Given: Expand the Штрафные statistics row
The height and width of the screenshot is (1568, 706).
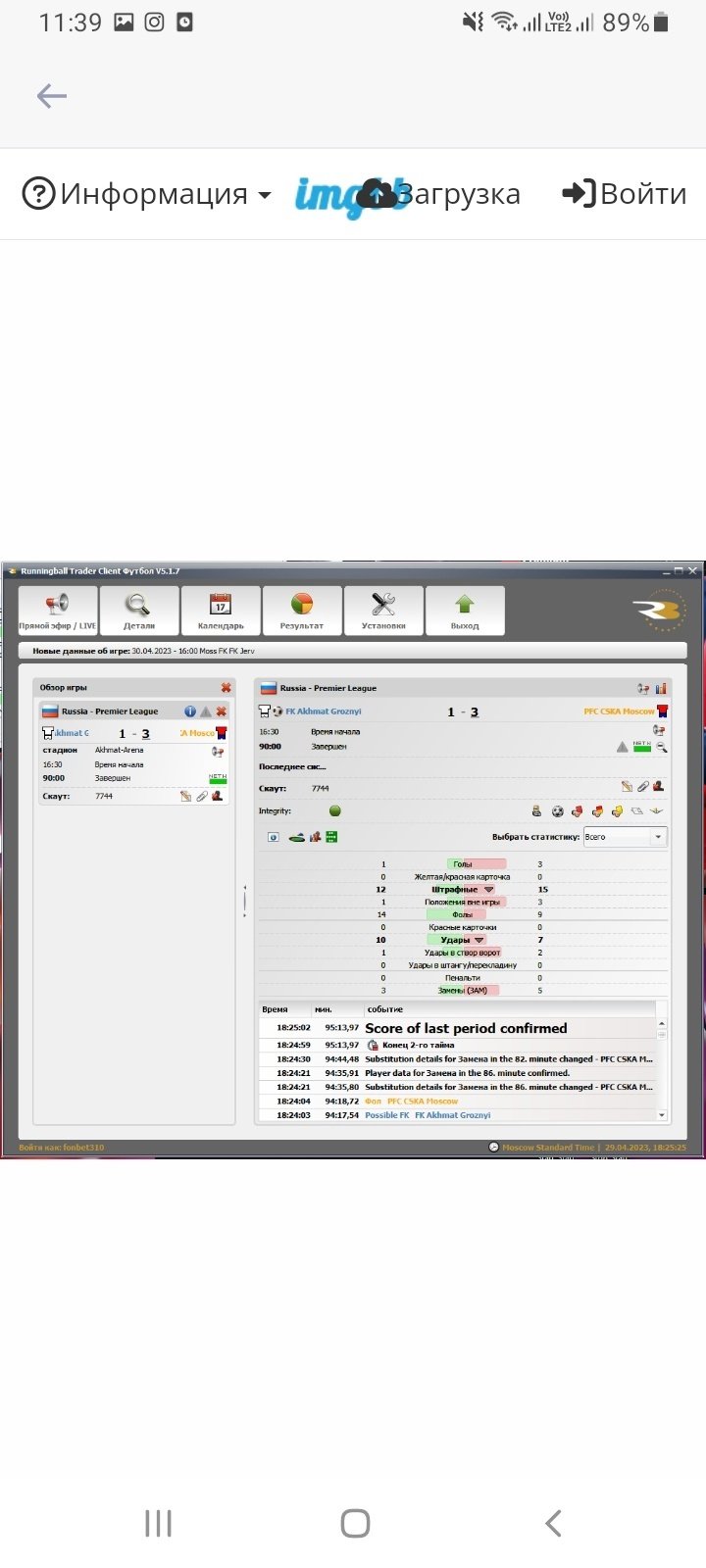Looking at the screenshot, I should pos(489,890).
